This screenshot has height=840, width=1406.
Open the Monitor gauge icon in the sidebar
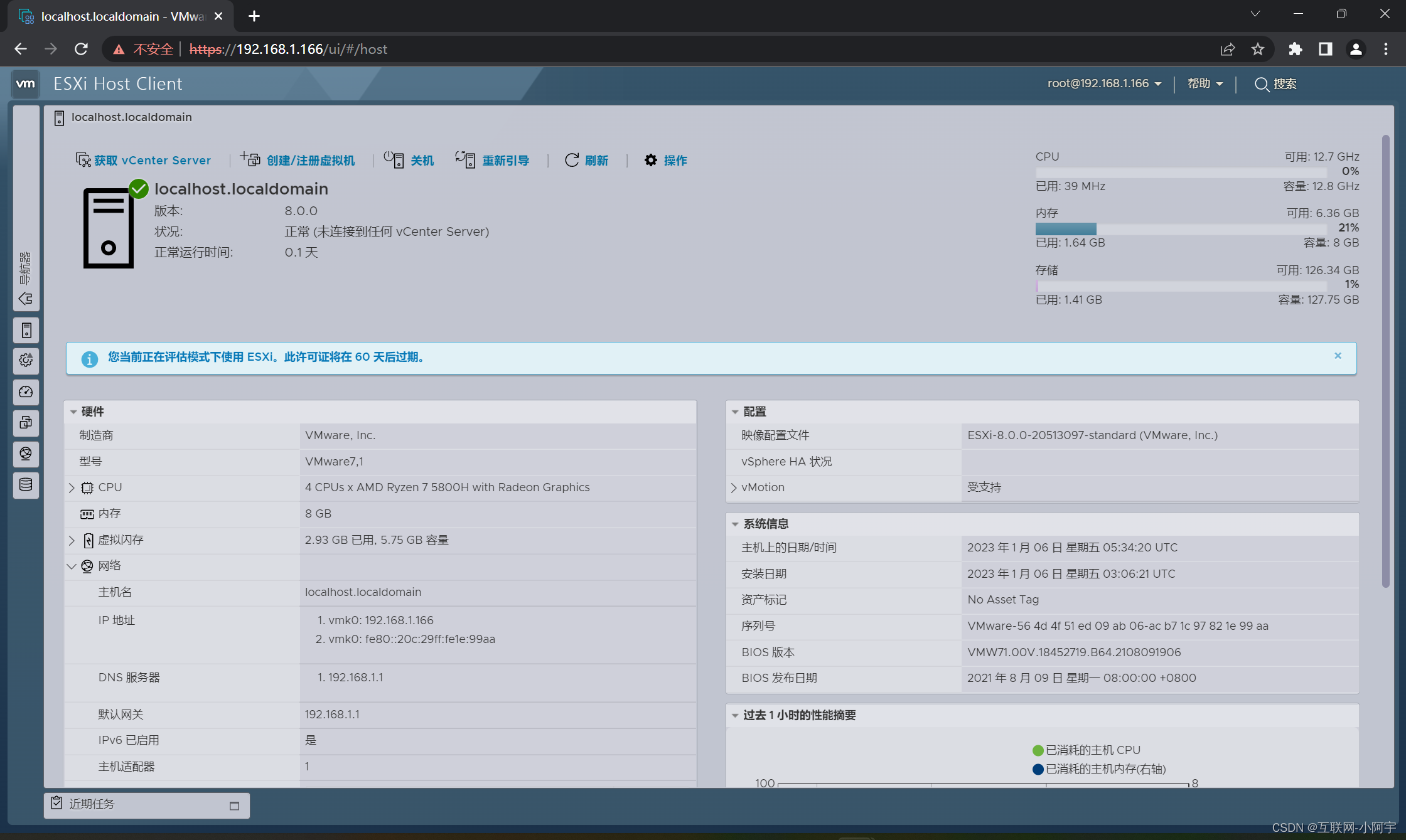[26, 392]
